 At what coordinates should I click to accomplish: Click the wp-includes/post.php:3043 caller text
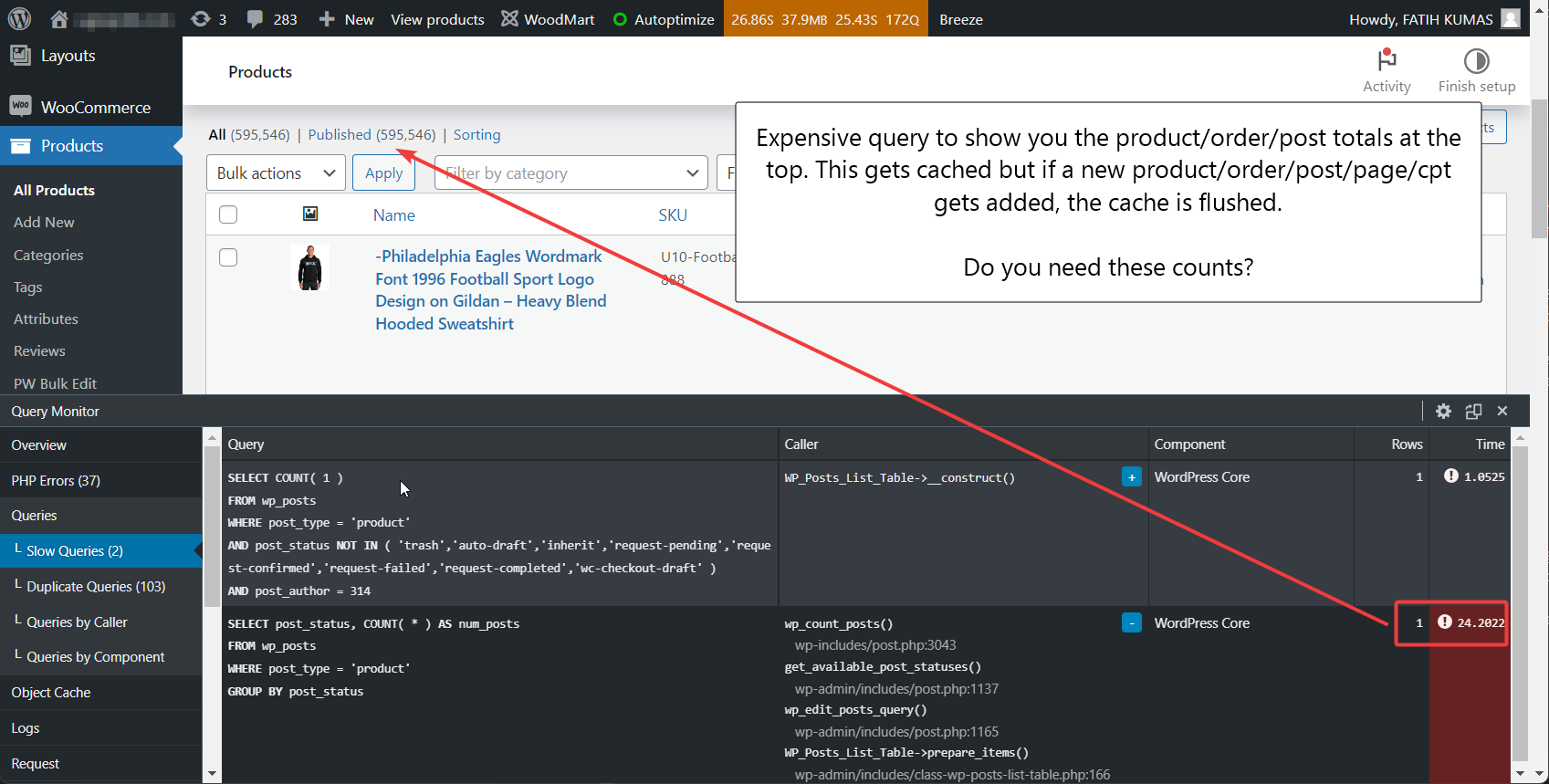click(x=875, y=644)
